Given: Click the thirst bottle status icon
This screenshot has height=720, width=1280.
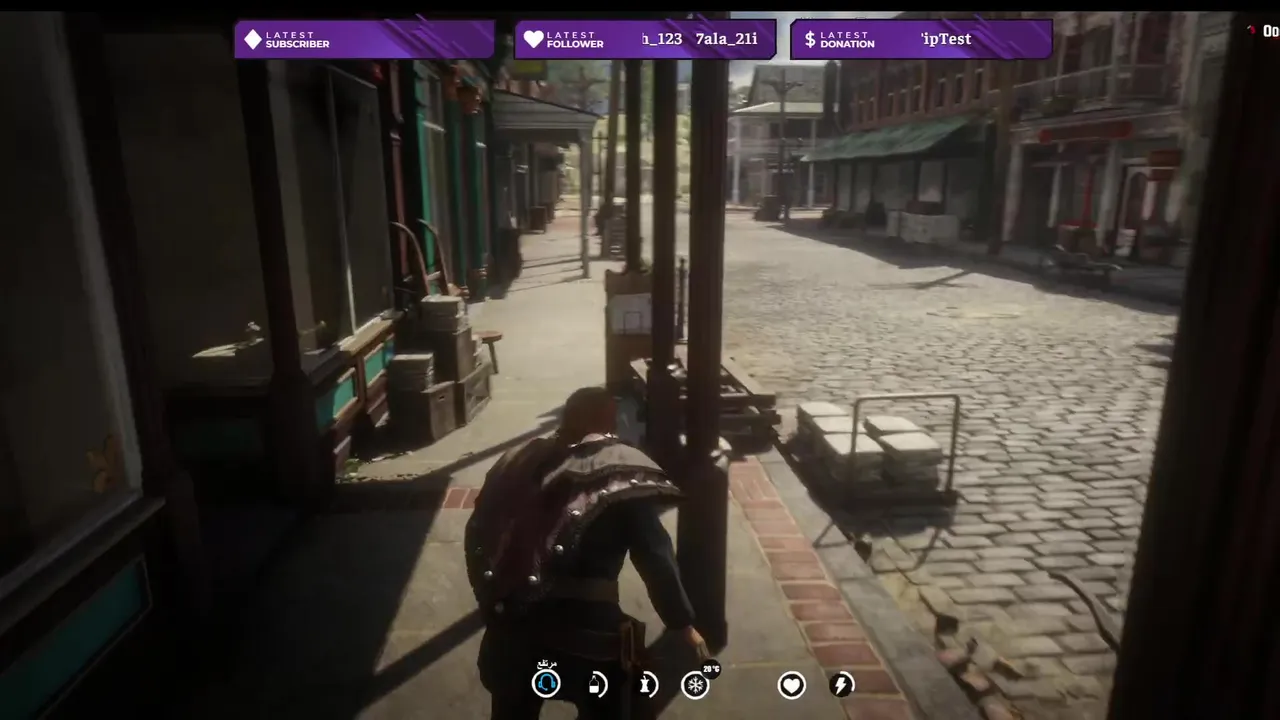Looking at the screenshot, I should tap(597, 684).
